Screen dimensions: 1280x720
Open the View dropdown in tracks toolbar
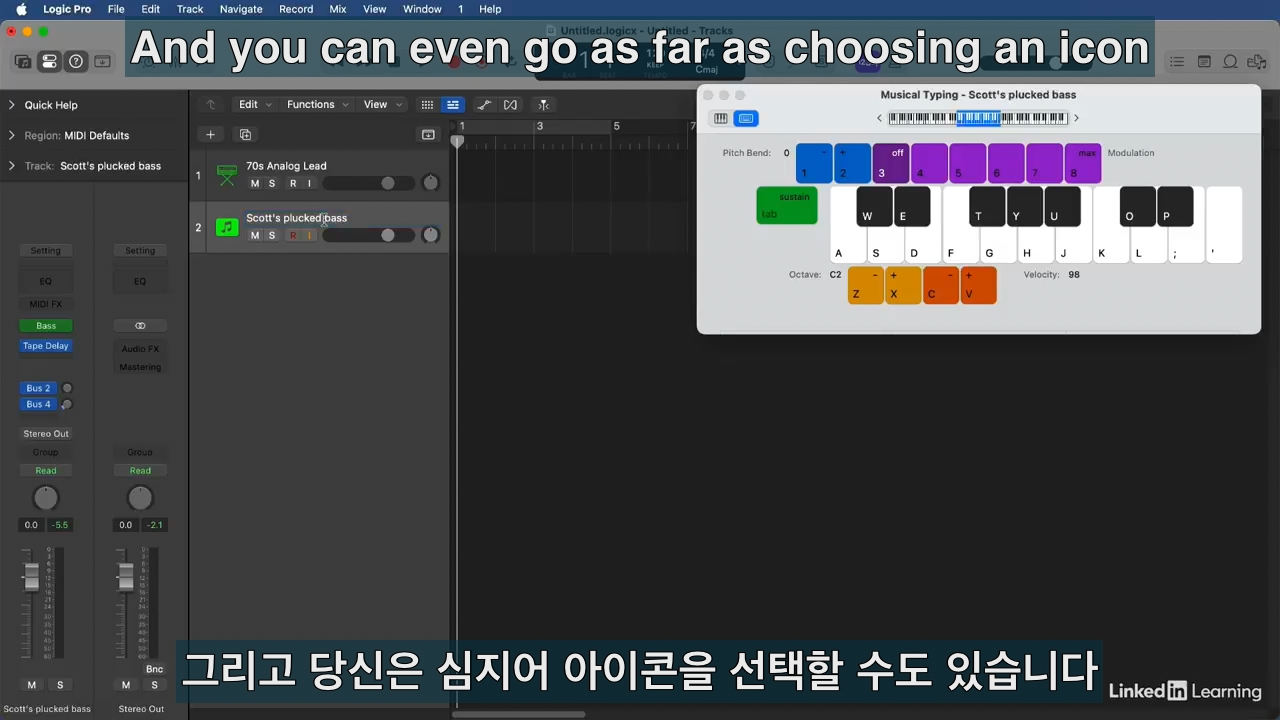383,105
